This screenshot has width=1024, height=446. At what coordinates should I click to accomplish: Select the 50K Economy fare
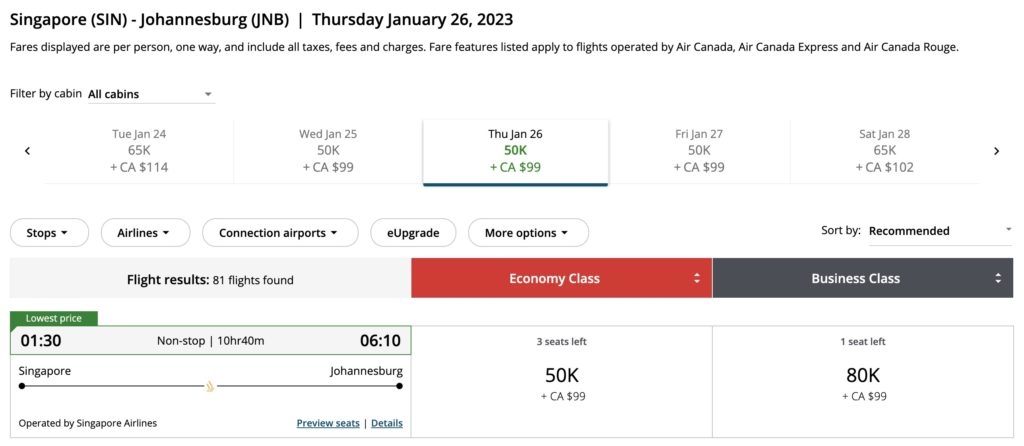coord(561,382)
